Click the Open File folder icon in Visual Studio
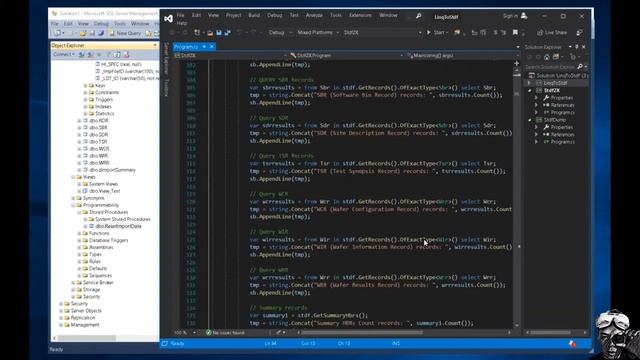The image size is (640, 360). click(210, 33)
